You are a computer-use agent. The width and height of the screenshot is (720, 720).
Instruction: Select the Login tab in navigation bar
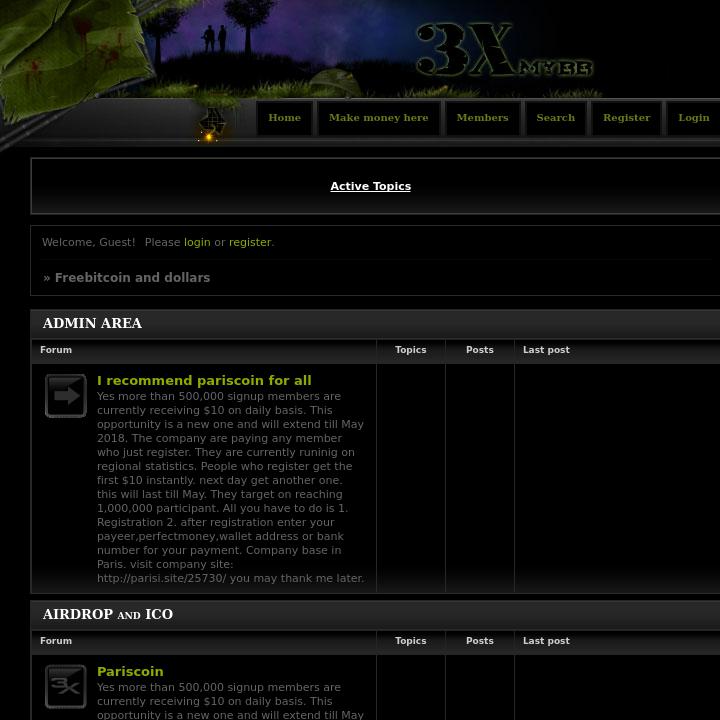point(693,118)
